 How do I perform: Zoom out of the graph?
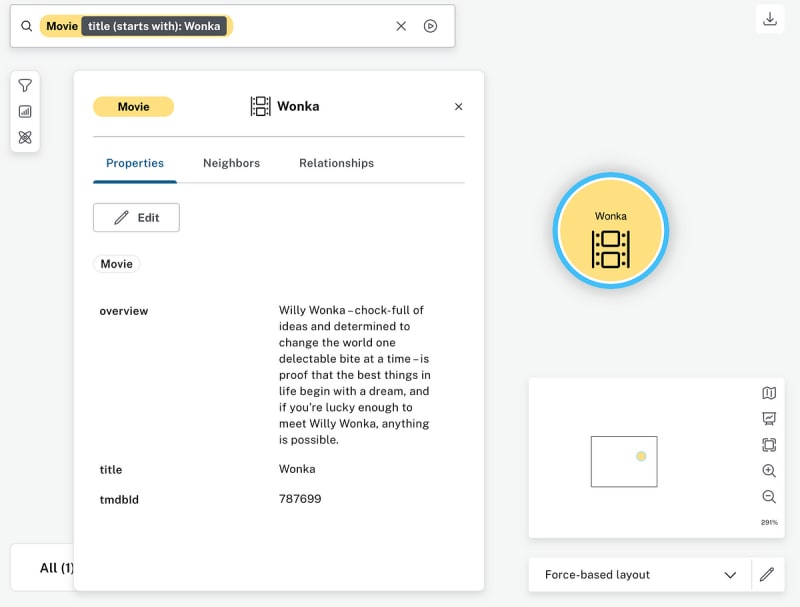coord(768,497)
